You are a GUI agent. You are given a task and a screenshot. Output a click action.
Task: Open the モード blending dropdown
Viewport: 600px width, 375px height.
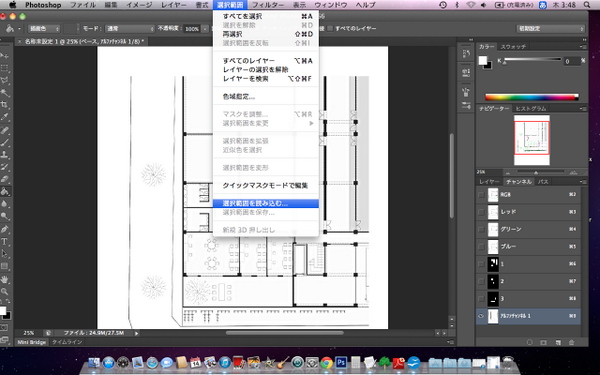(129, 29)
